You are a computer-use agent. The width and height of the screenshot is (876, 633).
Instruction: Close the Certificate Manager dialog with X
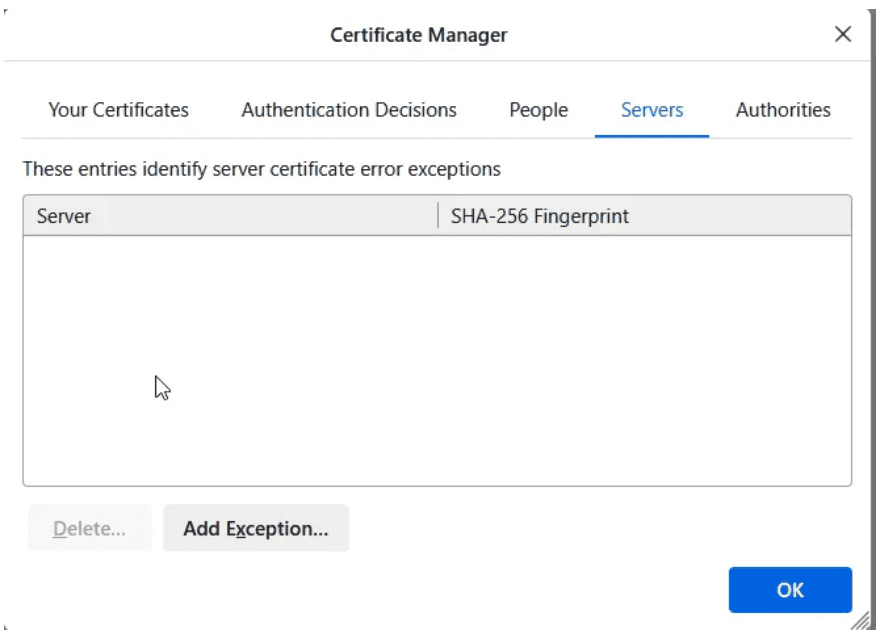coord(842,35)
